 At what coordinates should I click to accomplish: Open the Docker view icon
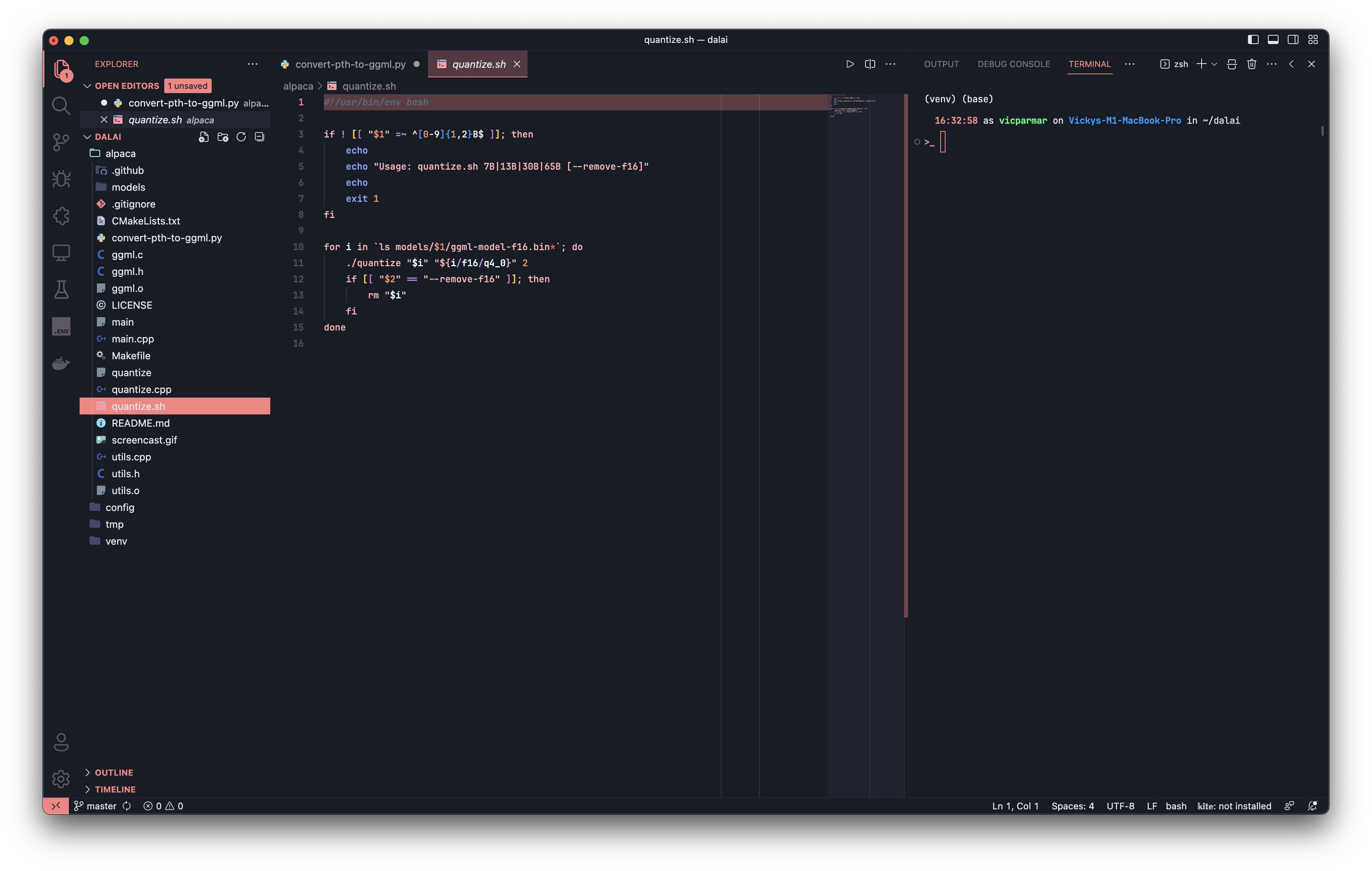(61, 363)
